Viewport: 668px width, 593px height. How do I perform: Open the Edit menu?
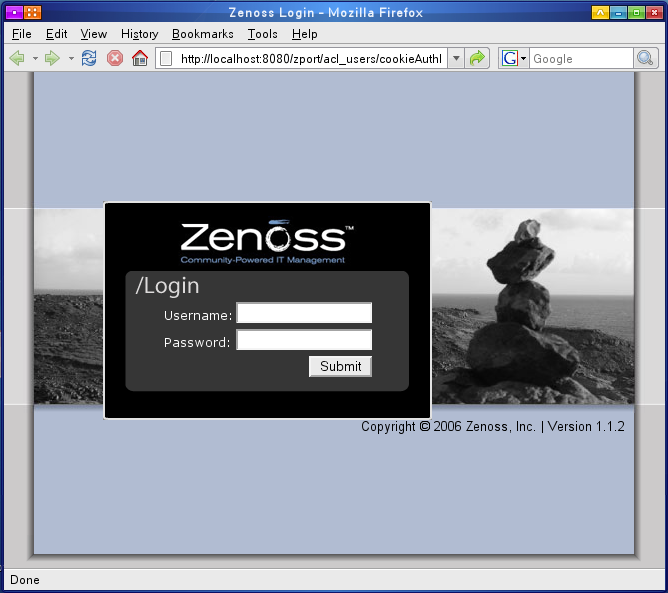56,34
